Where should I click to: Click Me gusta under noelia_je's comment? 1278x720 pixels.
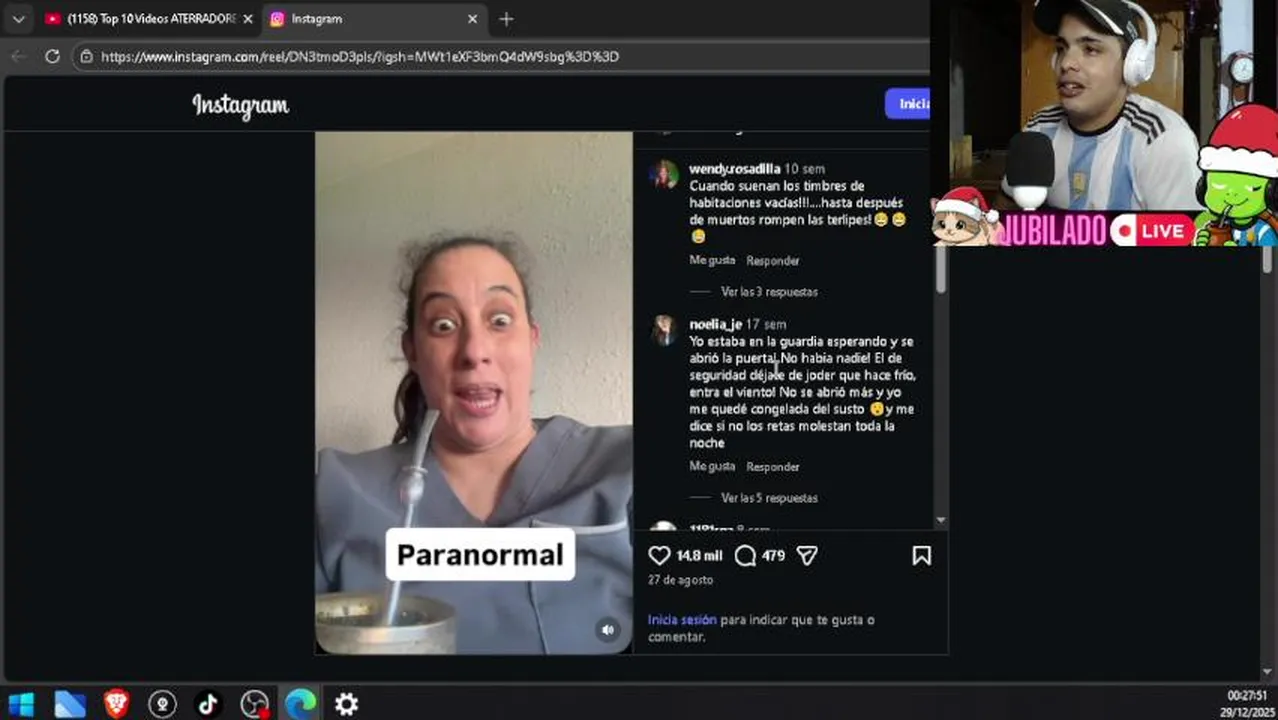712,466
